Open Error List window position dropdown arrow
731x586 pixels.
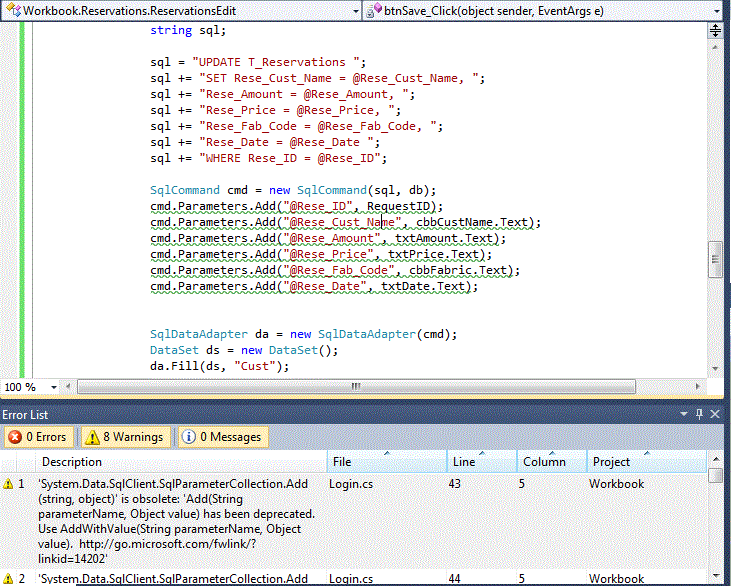(x=686, y=414)
